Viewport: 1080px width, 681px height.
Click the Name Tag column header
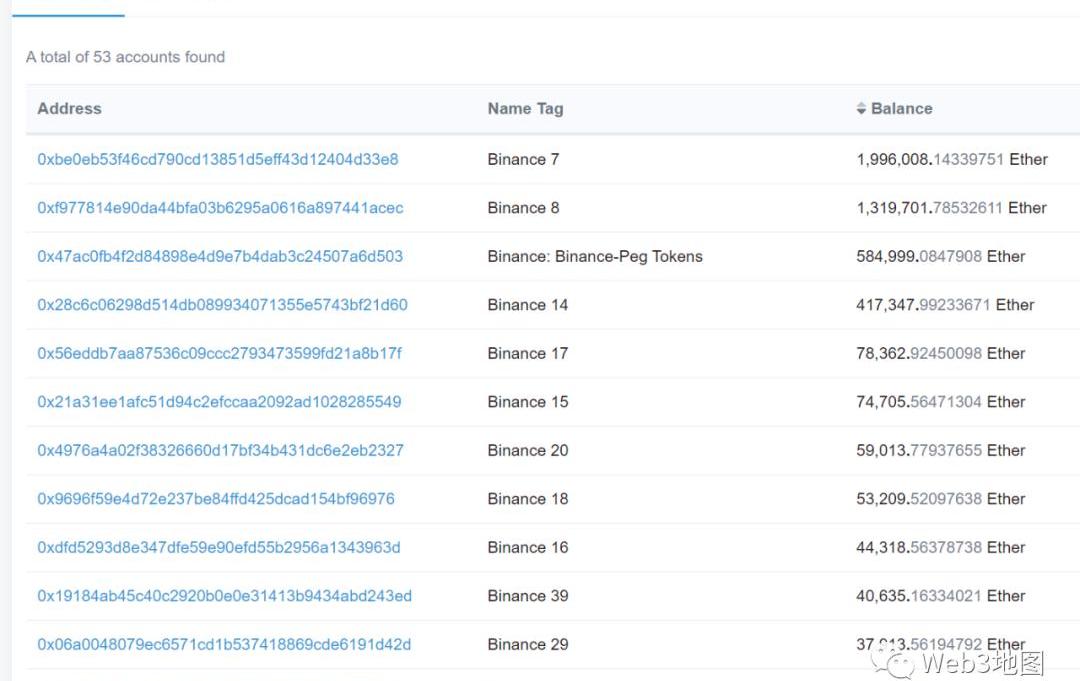tap(525, 109)
